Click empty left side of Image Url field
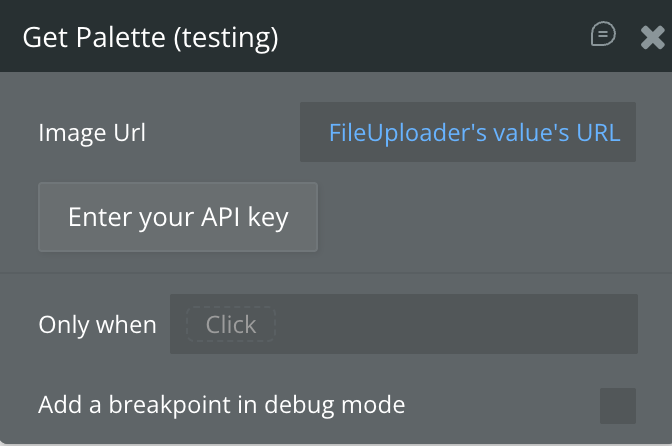Image resolution: width=672 pixels, height=446 pixels. point(314,132)
